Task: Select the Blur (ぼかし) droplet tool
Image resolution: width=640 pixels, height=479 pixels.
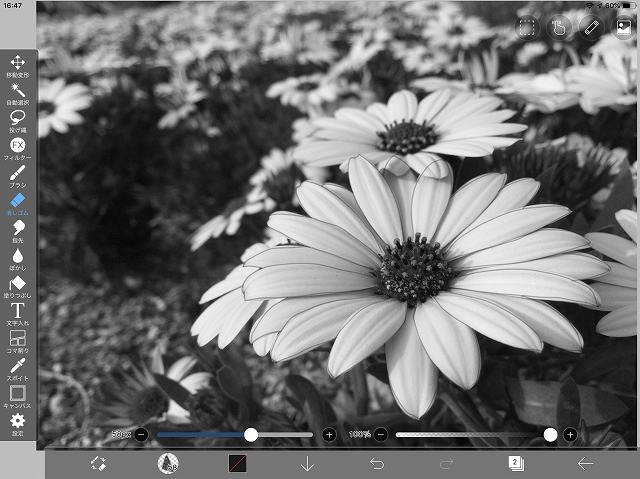Action: 18,259
